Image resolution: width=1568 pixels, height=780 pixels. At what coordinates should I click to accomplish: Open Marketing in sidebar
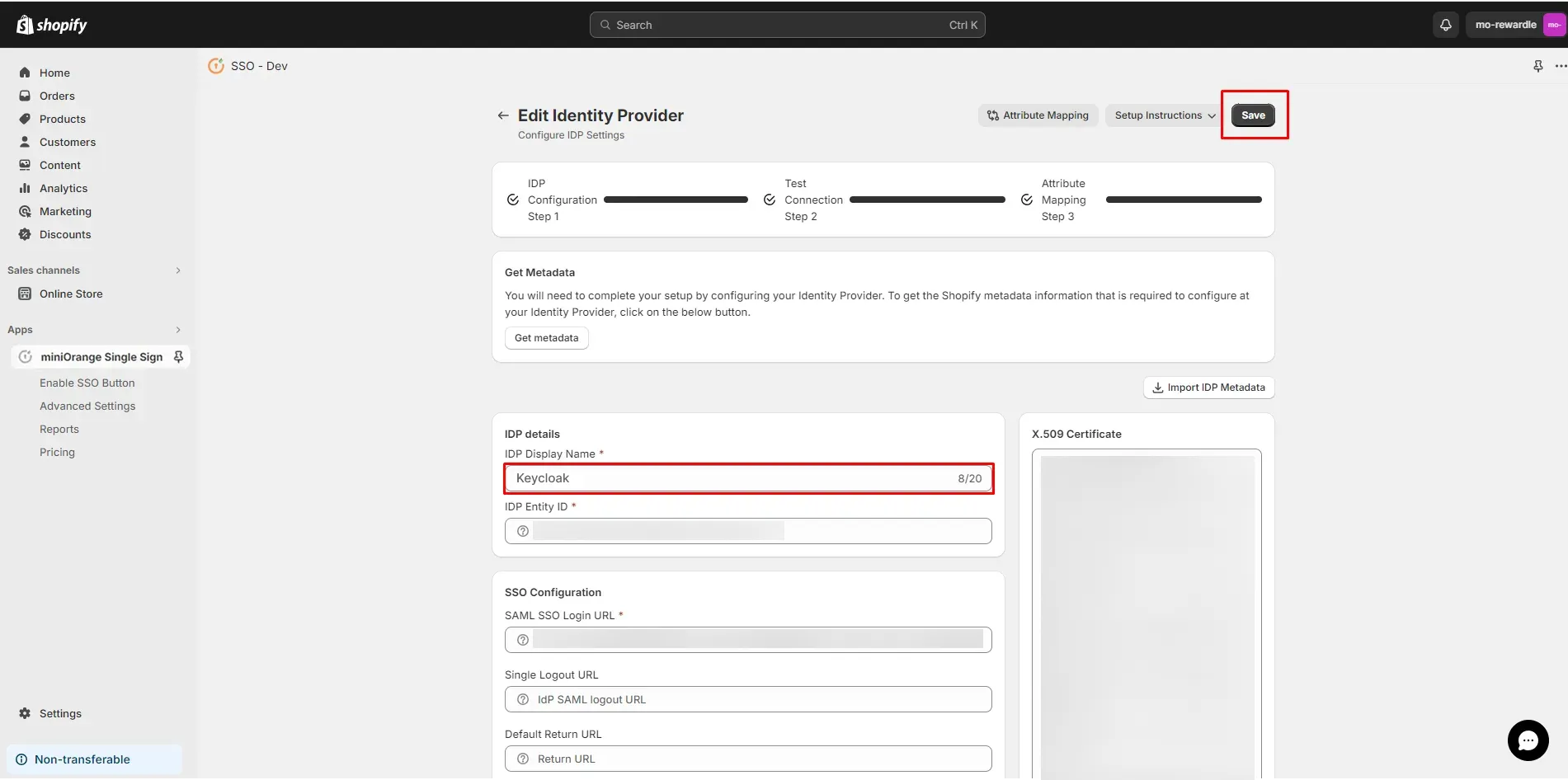[x=65, y=211]
